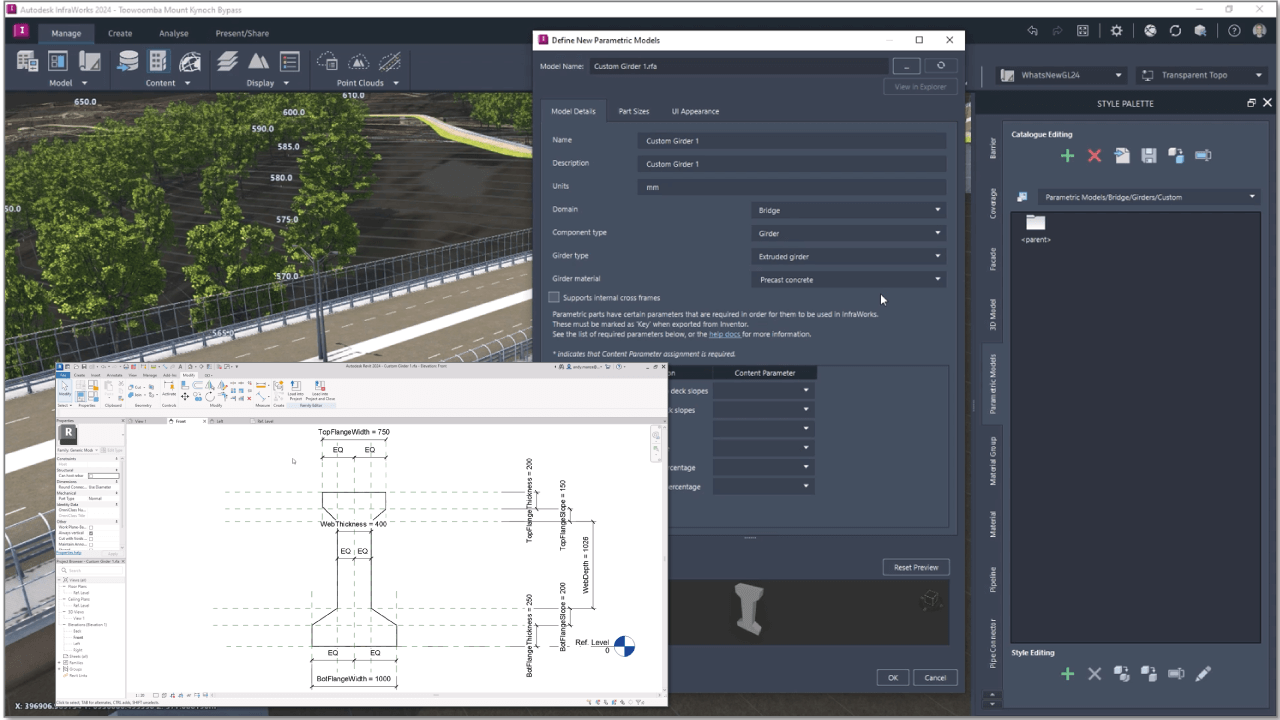This screenshot has width=1280, height=720.
Task: Open the parent folder in Style Palette
Action: 1035,228
